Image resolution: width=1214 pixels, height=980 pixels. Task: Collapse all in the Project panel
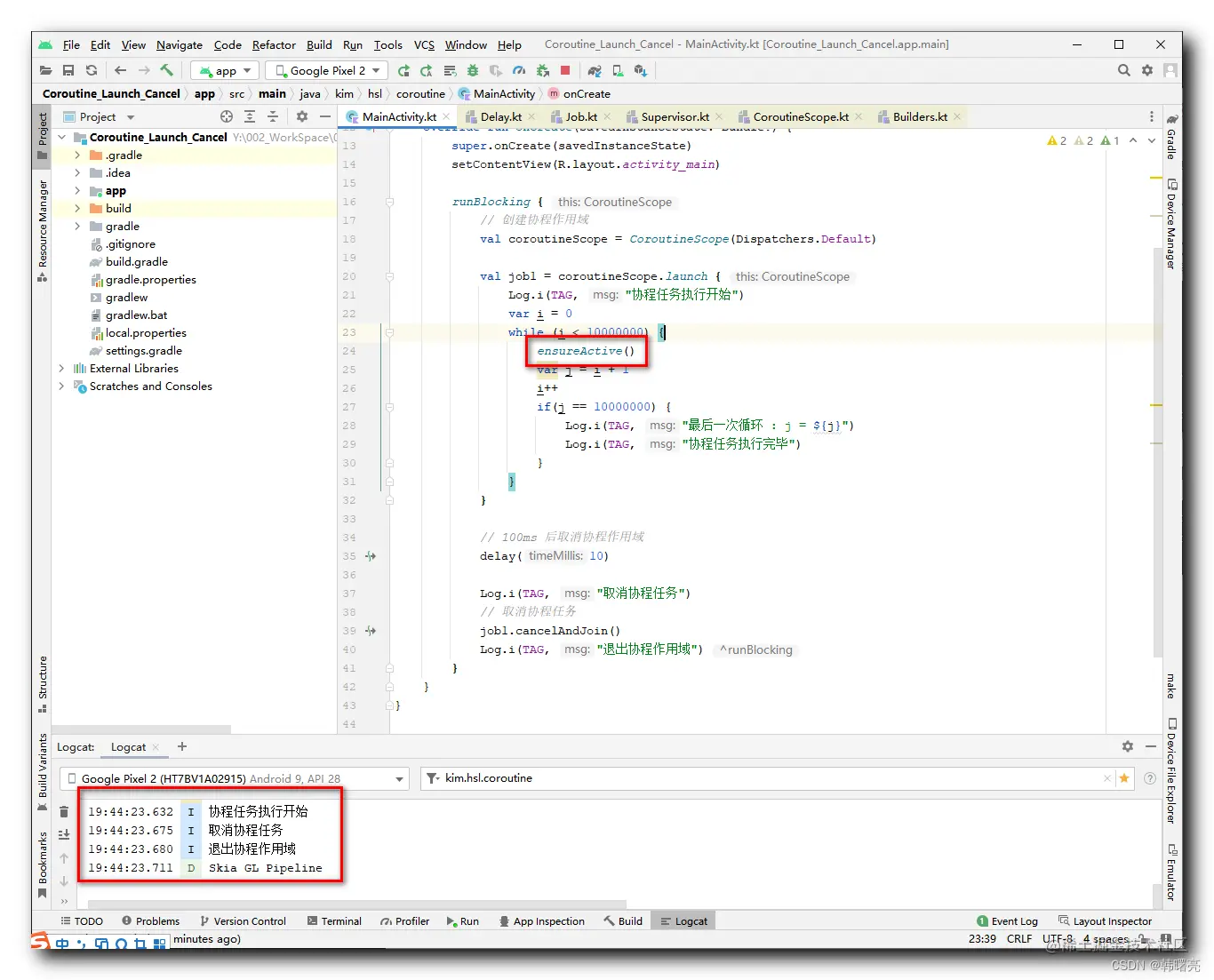click(273, 116)
